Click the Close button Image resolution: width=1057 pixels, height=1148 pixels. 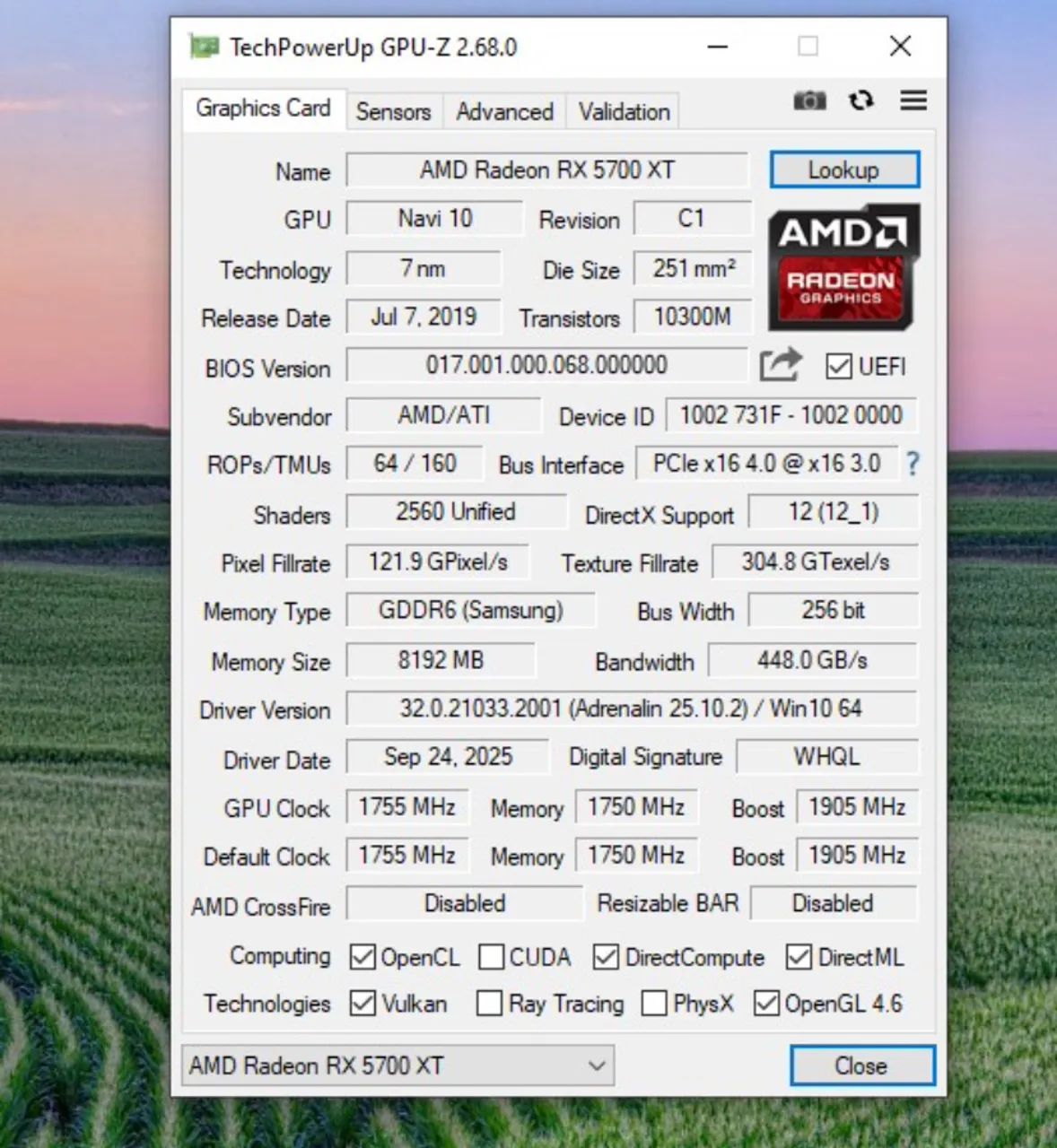tap(862, 1065)
